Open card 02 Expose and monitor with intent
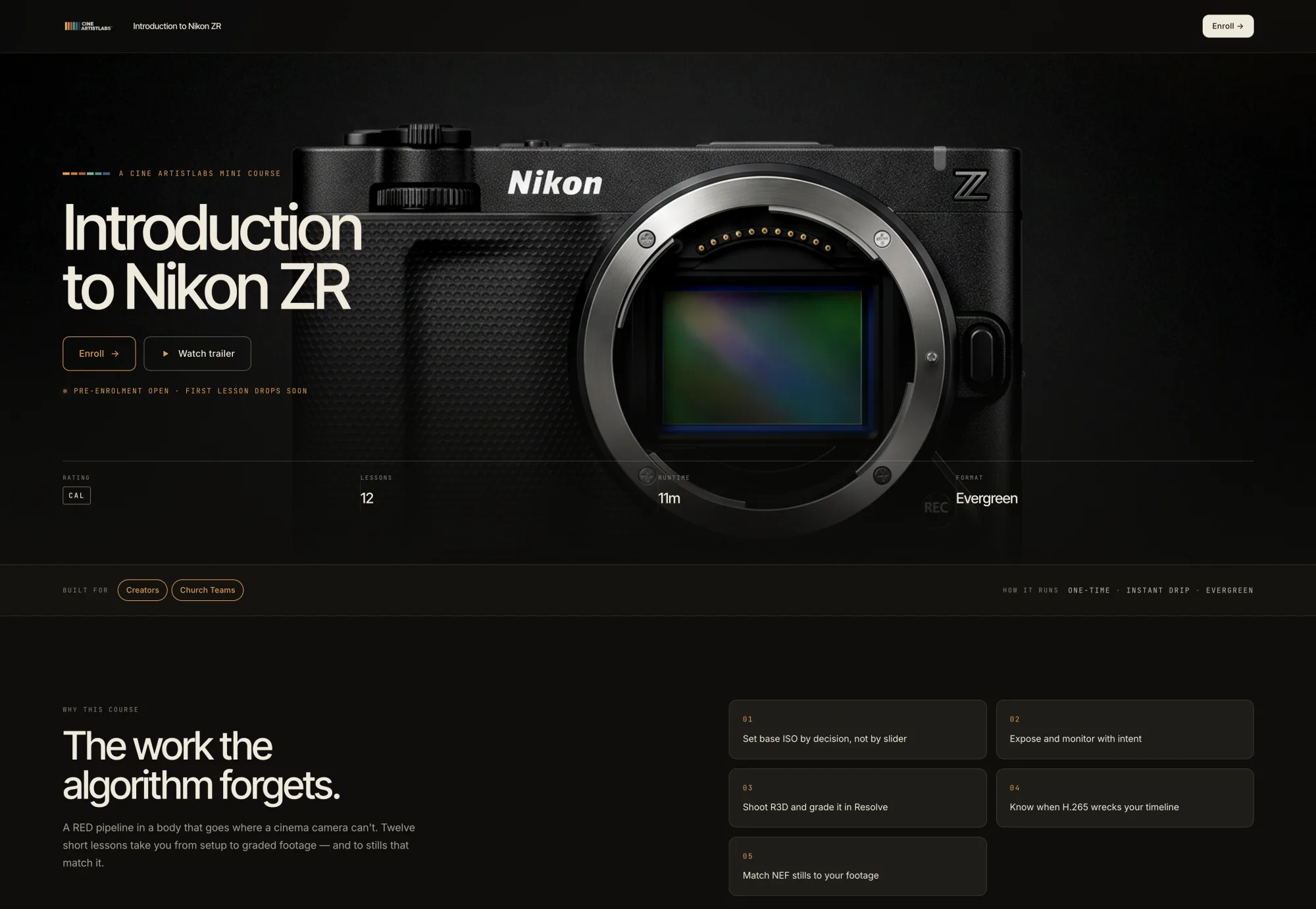This screenshot has height=909, width=1316. 1125,729
